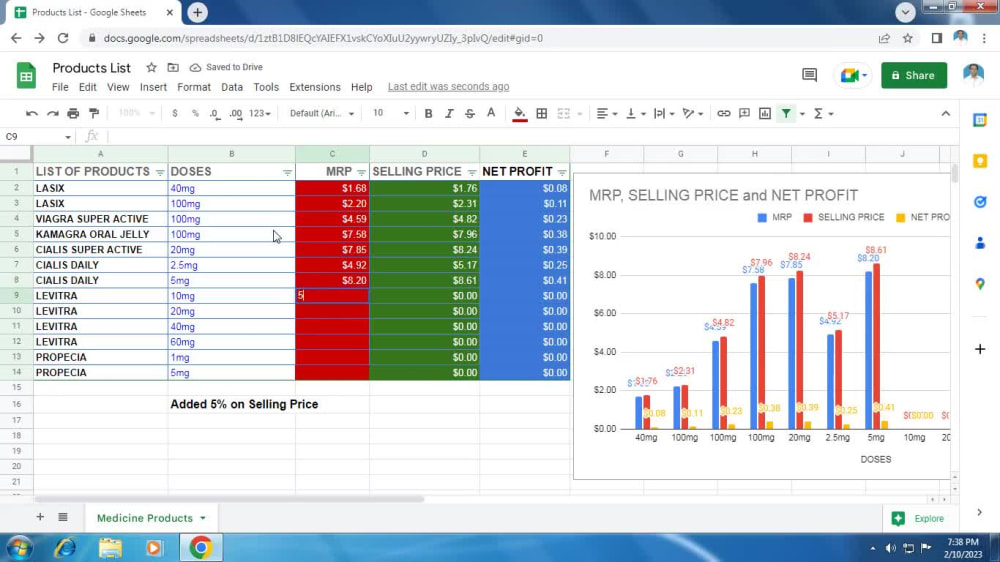This screenshot has height=562, width=1000.
Task: Open the comment history icon
Action: (809, 75)
